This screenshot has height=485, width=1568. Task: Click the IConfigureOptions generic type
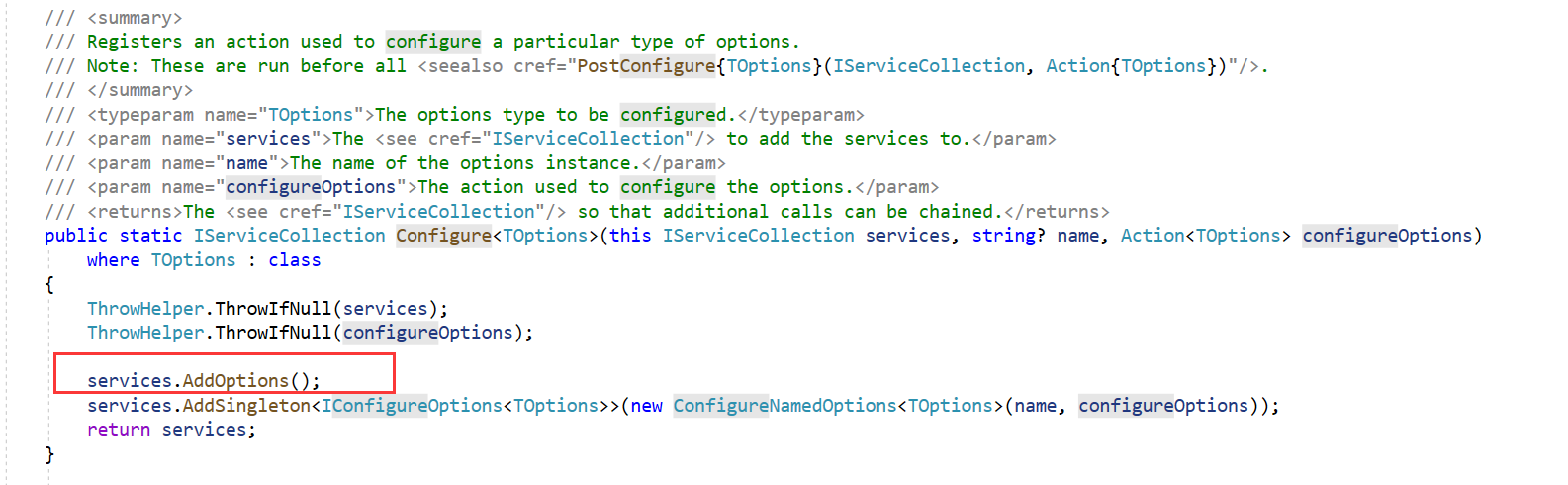click(x=412, y=406)
